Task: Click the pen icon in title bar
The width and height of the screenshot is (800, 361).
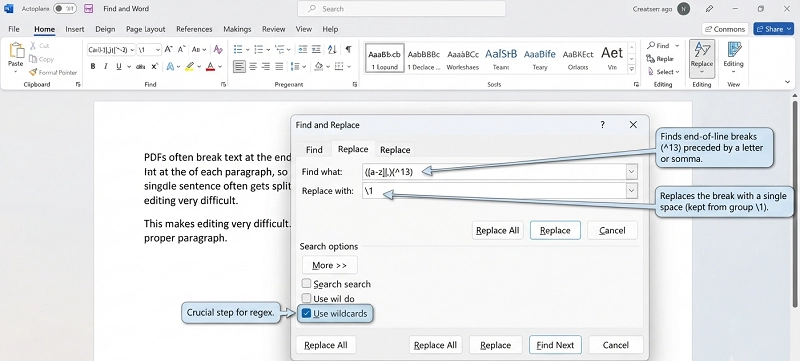Action: [709, 9]
